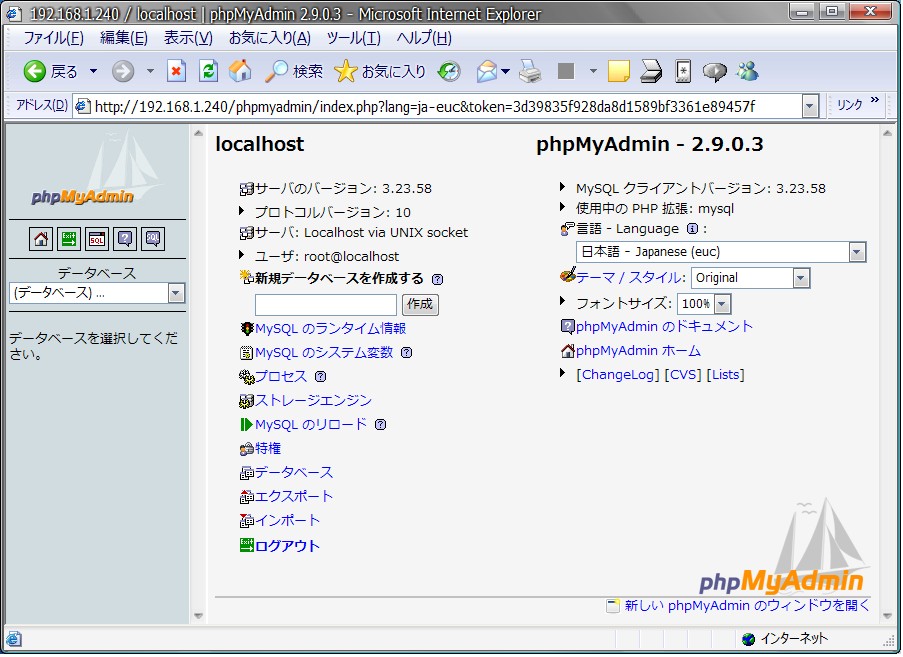Open the ファイル(F) menu

click(x=54, y=38)
